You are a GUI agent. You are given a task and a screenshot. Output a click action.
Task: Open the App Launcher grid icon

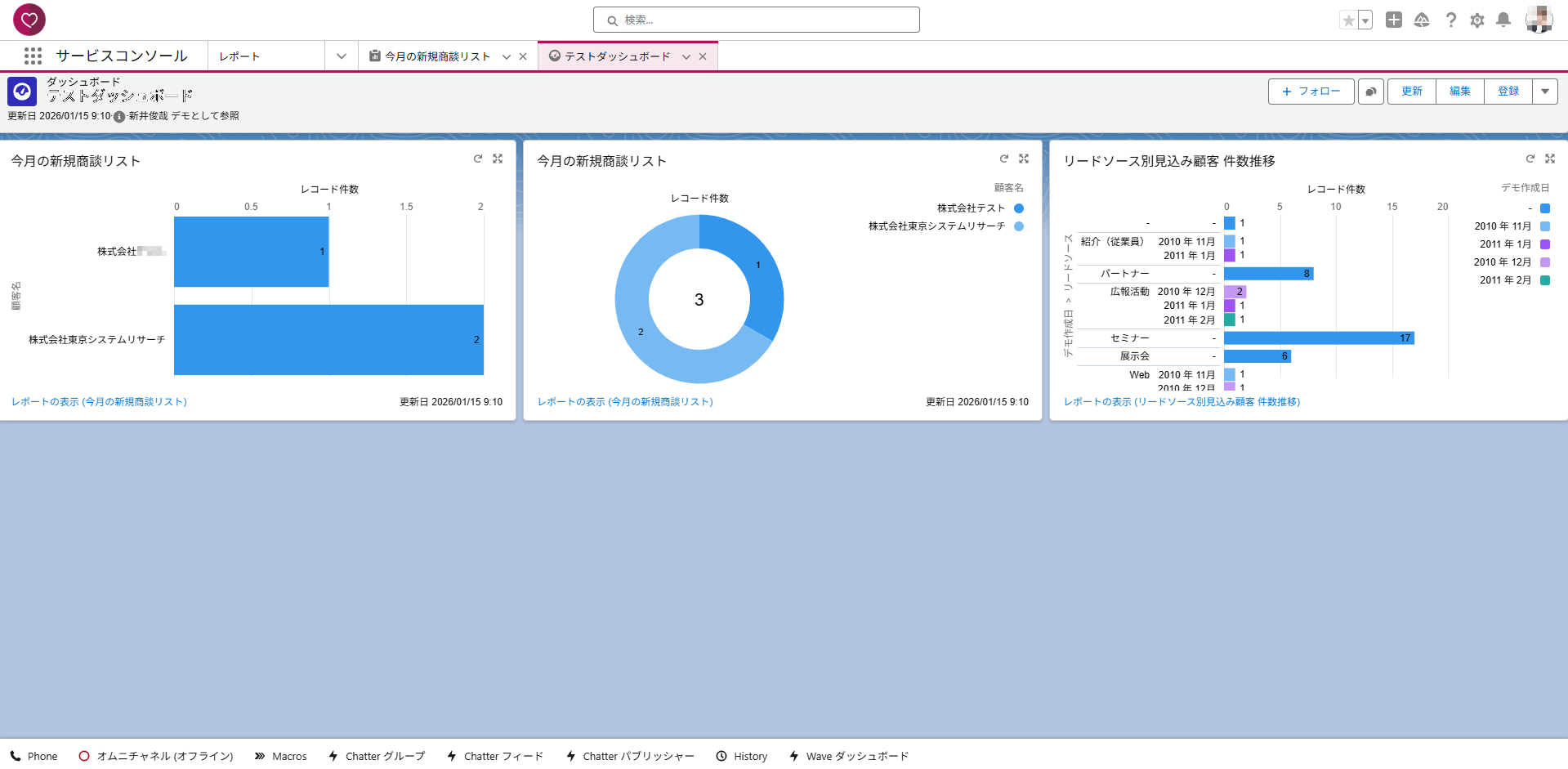point(33,56)
